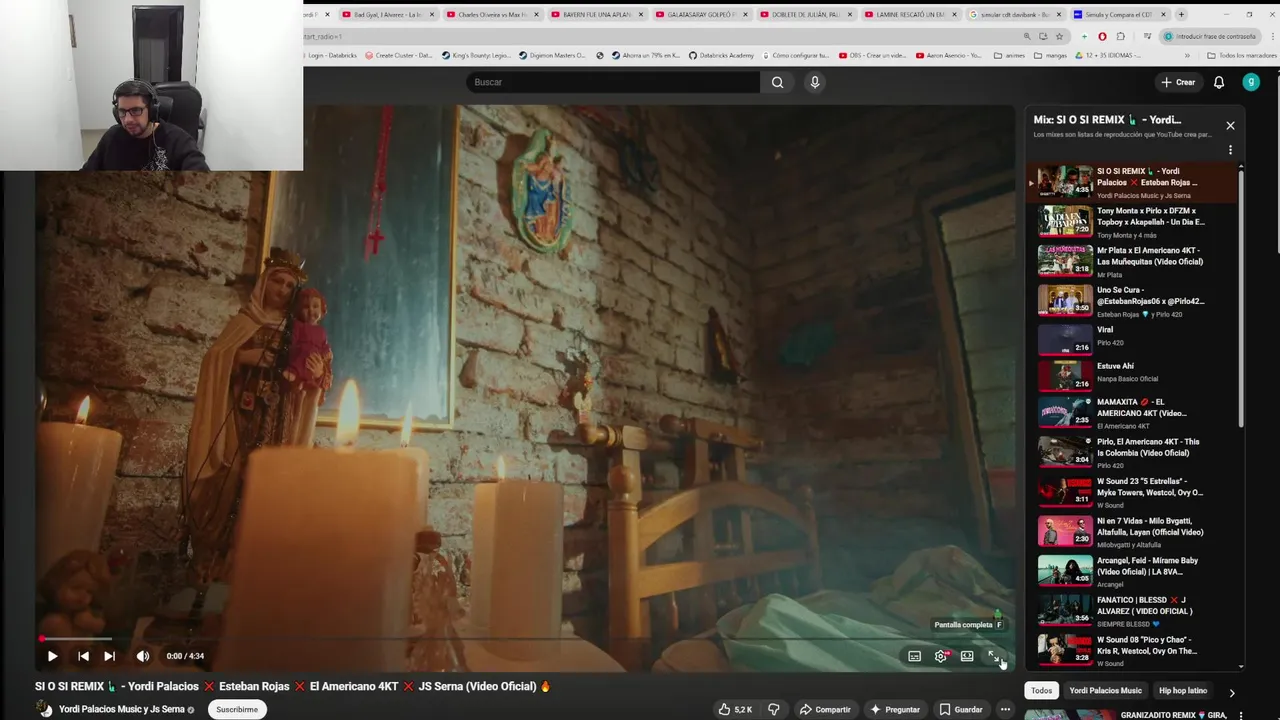1280x720 pixels.
Task: Close the Mix playlist panel
Action: tap(1230, 125)
